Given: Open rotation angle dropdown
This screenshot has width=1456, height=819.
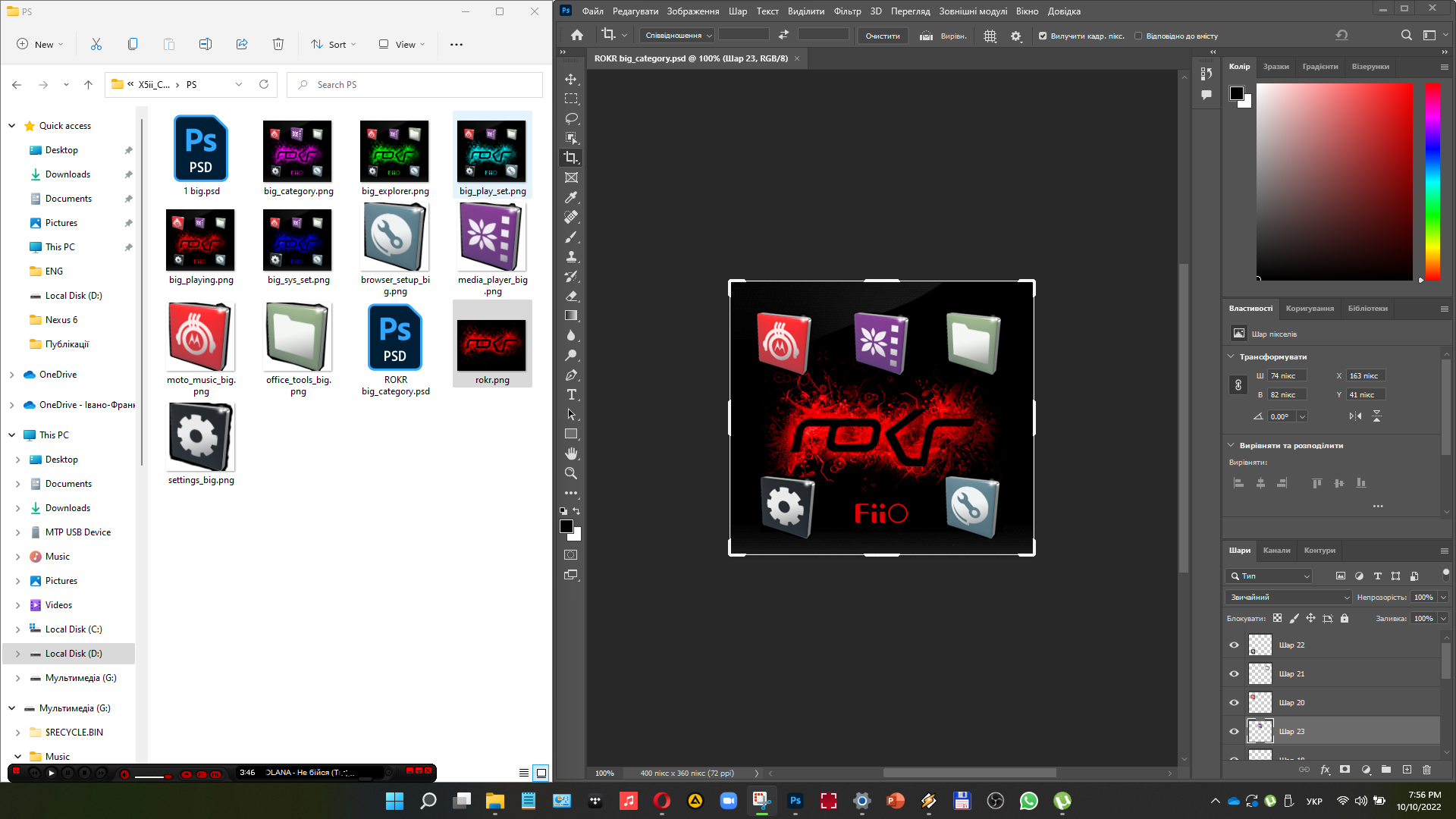Looking at the screenshot, I should pyautogui.click(x=1302, y=416).
